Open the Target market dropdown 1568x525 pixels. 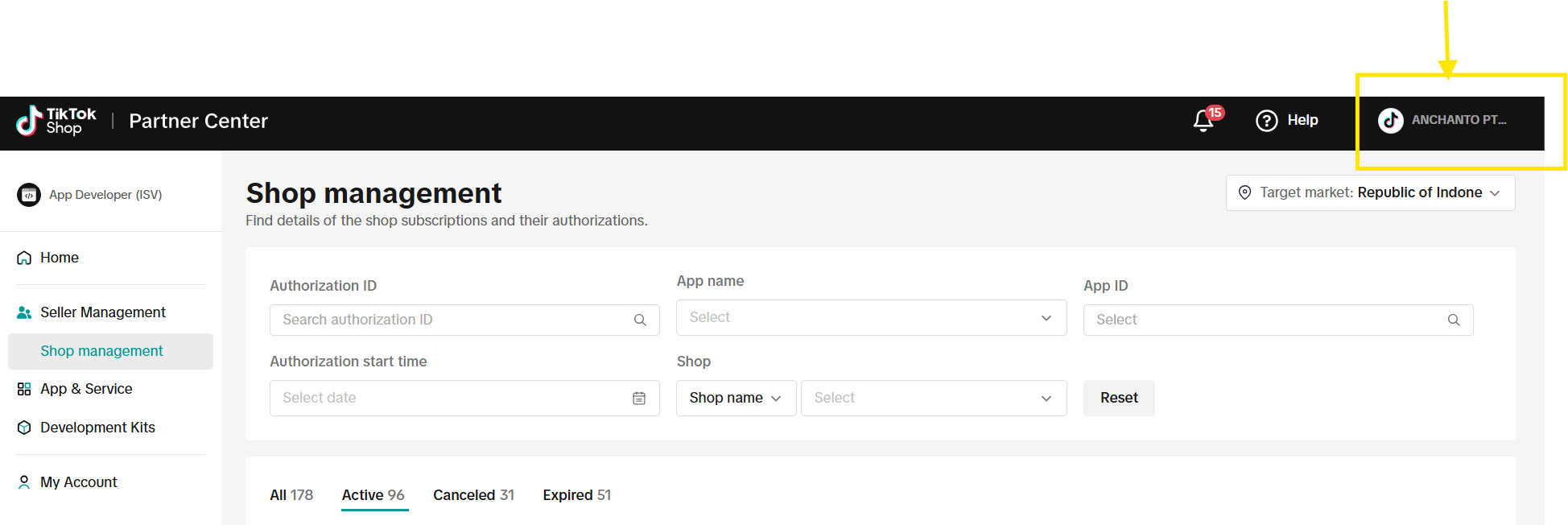[1370, 192]
